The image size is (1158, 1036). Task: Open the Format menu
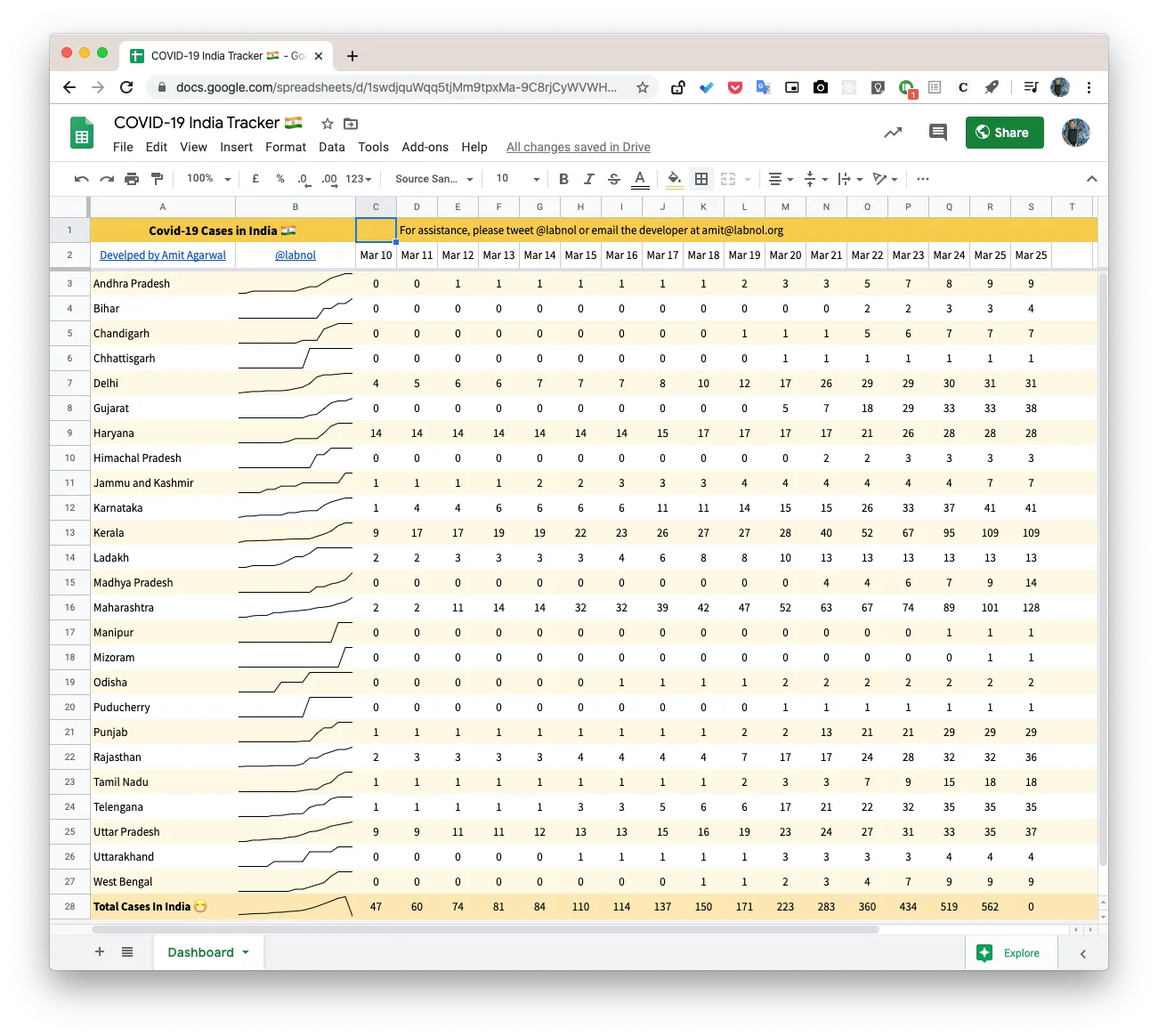point(285,147)
